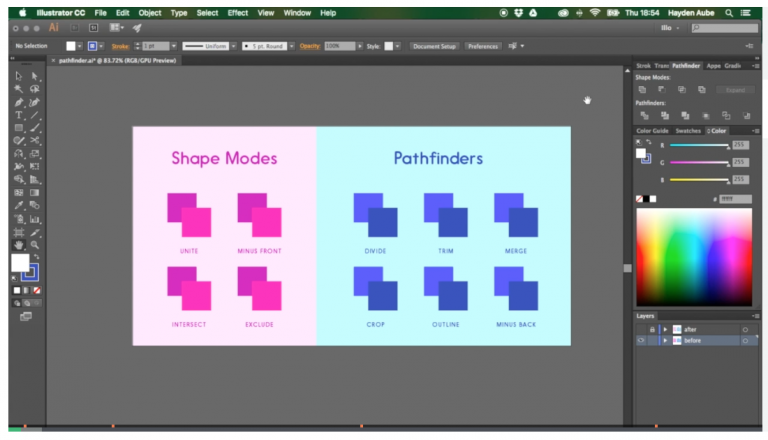768x440 pixels.
Task: Select the Direct Selection tool
Action: tap(34, 76)
